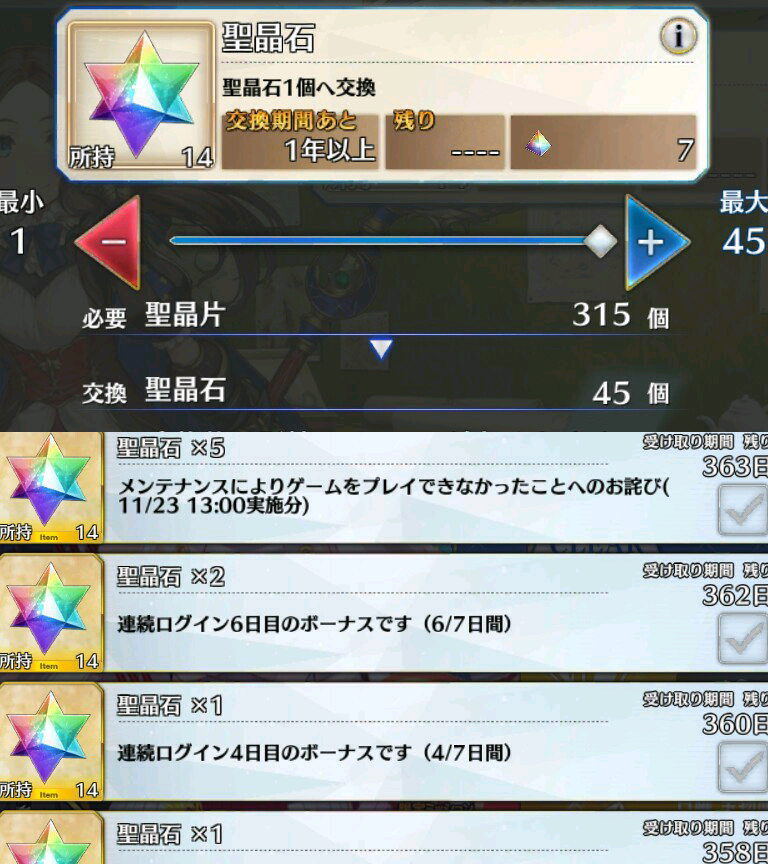Image resolution: width=768 pixels, height=864 pixels.
Task: Tap the 聖晶石 ×5 item thumbnail
Action: coord(51,487)
